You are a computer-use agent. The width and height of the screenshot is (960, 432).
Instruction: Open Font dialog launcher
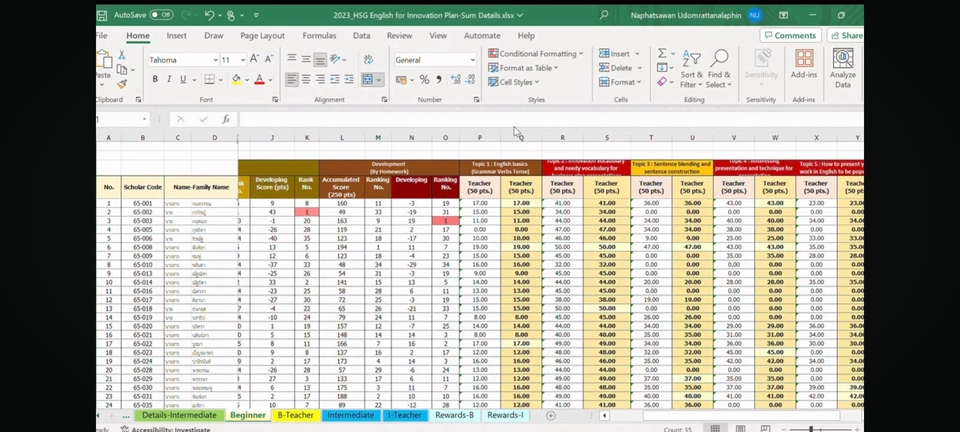275,100
